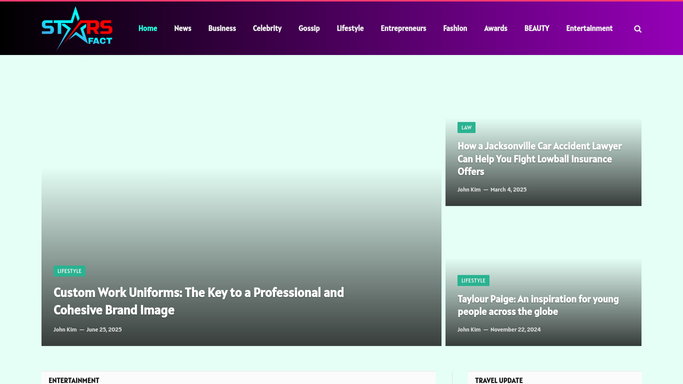This screenshot has width=683, height=384.
Task: Select the Business navigation link
Action: 222,28
